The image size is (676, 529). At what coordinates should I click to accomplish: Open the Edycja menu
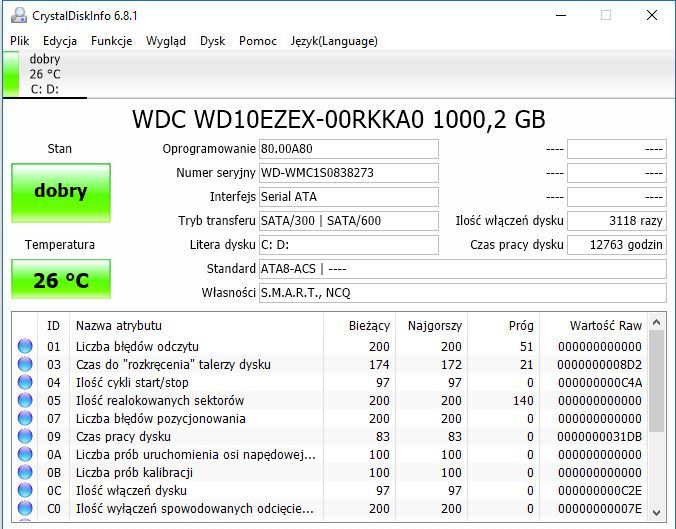[60, 41]
